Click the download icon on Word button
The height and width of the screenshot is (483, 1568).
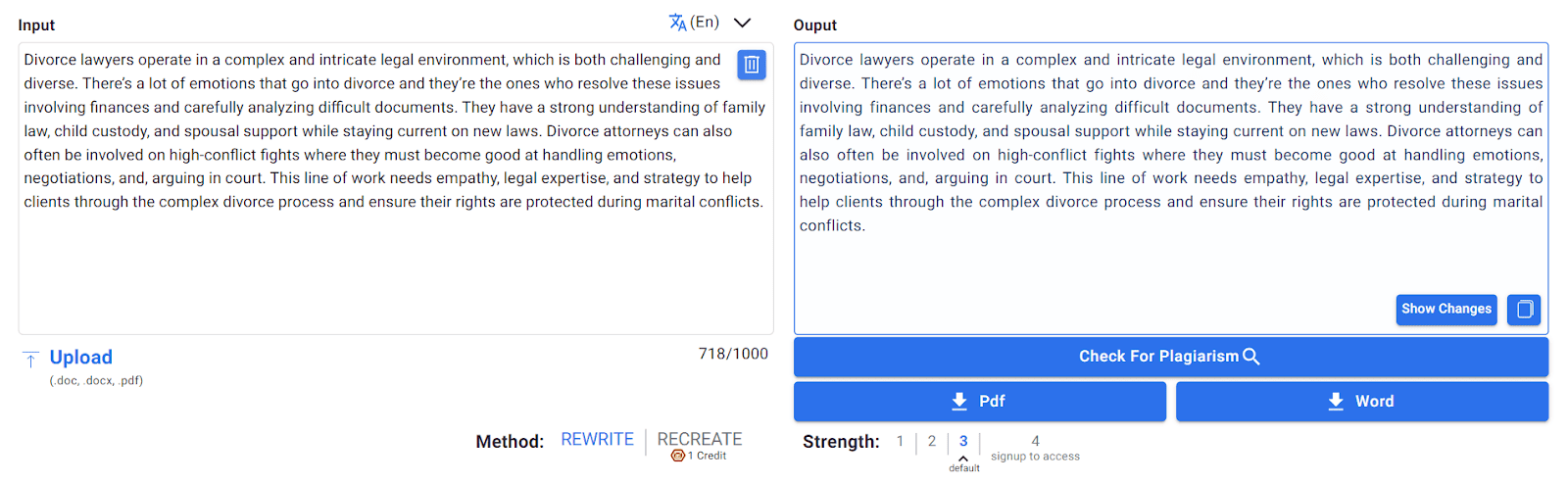pos(1336,402)
